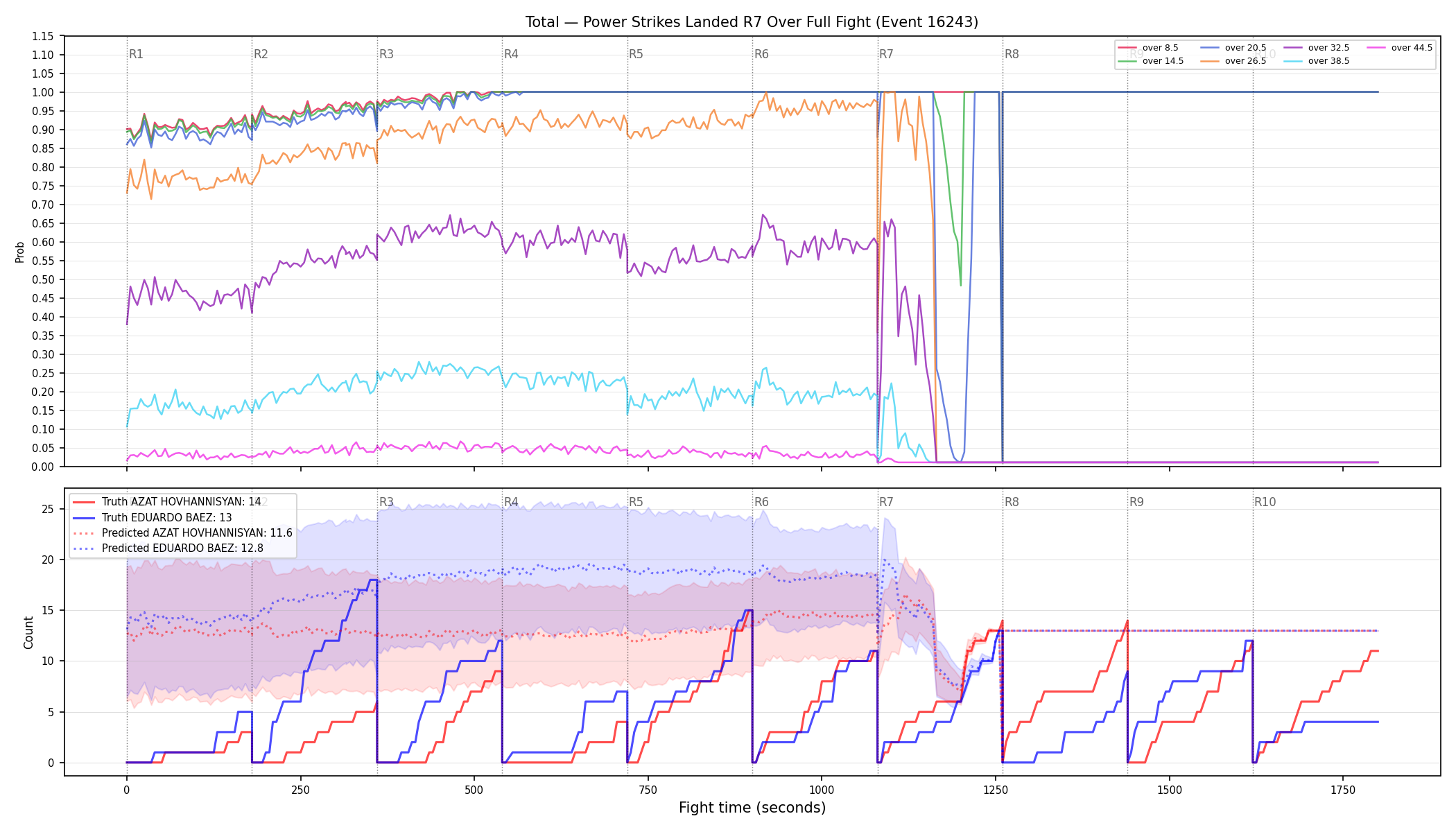Click the 15 tick on the Count axis
Screen dimensions: 1456x832
point(48,610)
